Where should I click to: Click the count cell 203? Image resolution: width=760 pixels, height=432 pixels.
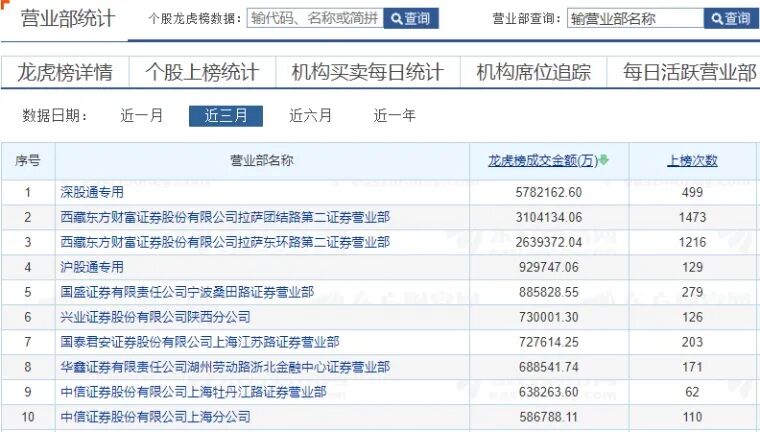click(692, 342)
